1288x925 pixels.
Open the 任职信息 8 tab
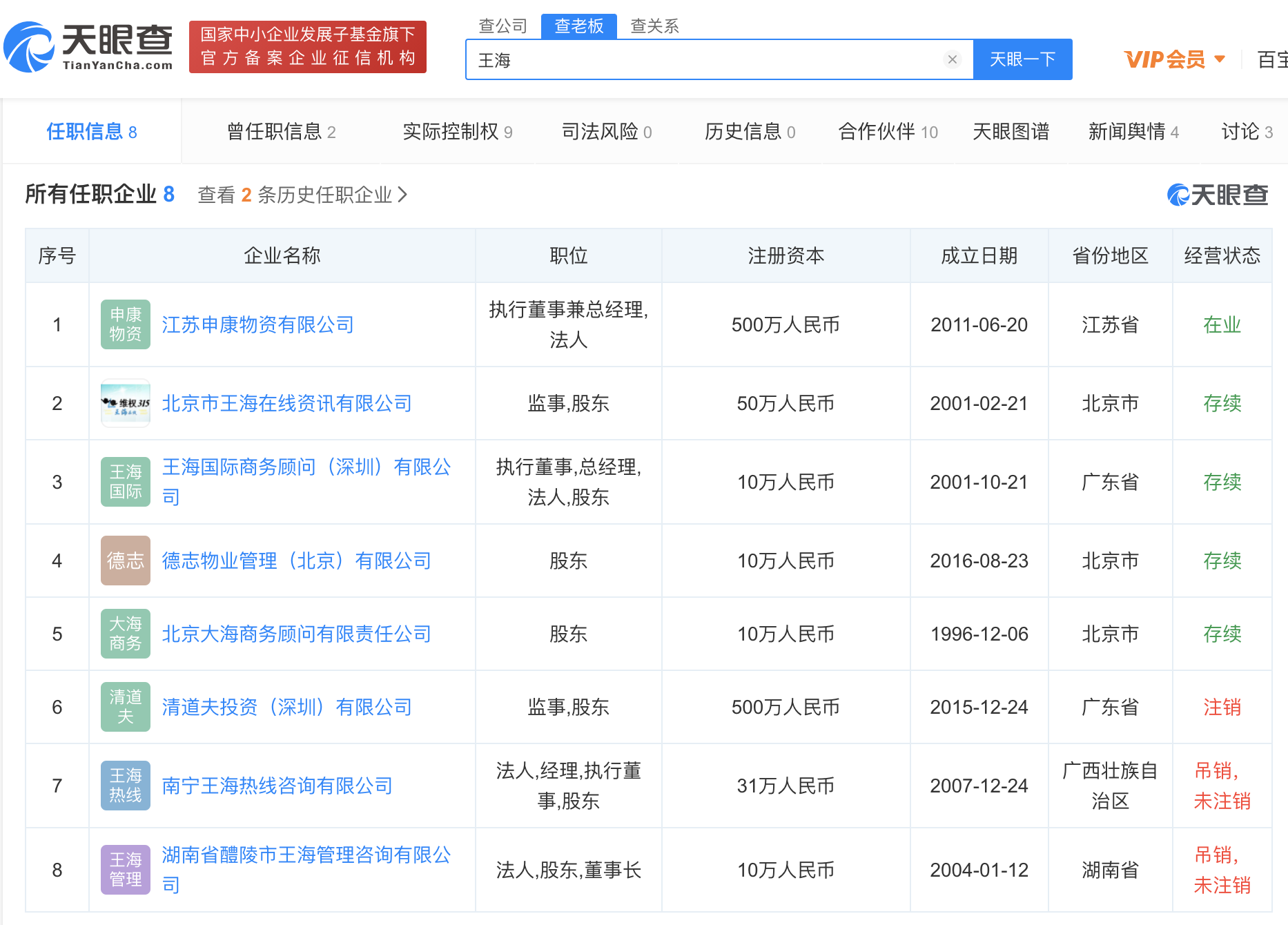point(92,131)
